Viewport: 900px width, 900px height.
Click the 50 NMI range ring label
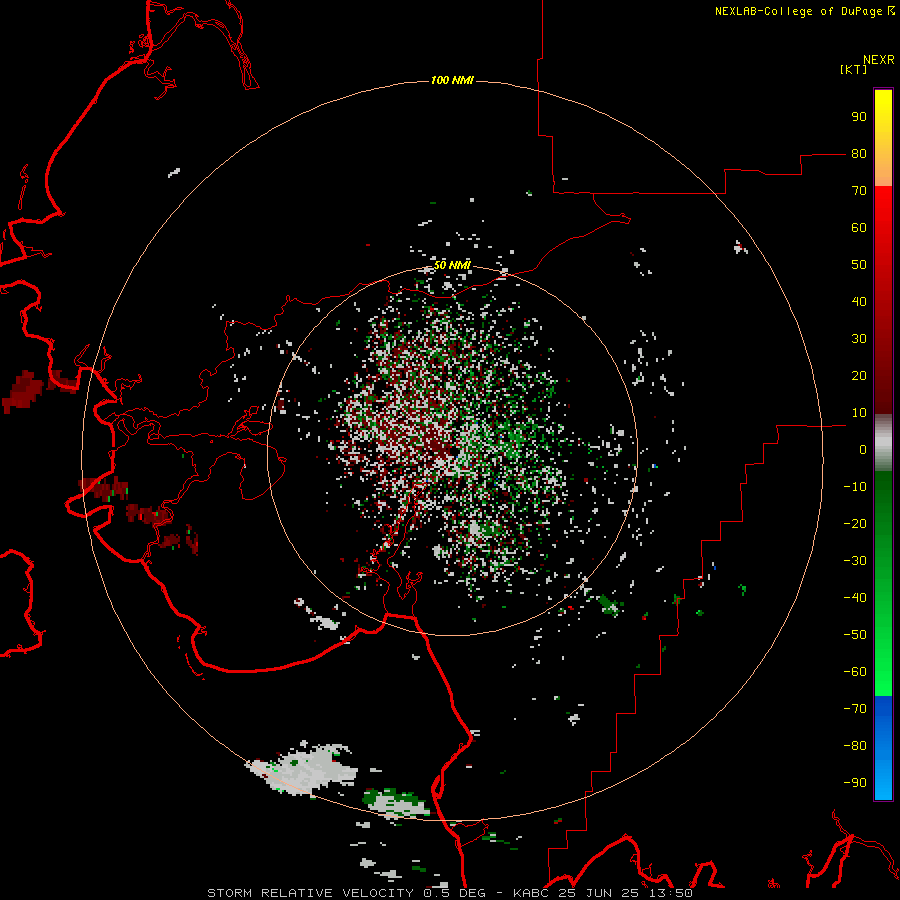point(452,265)
